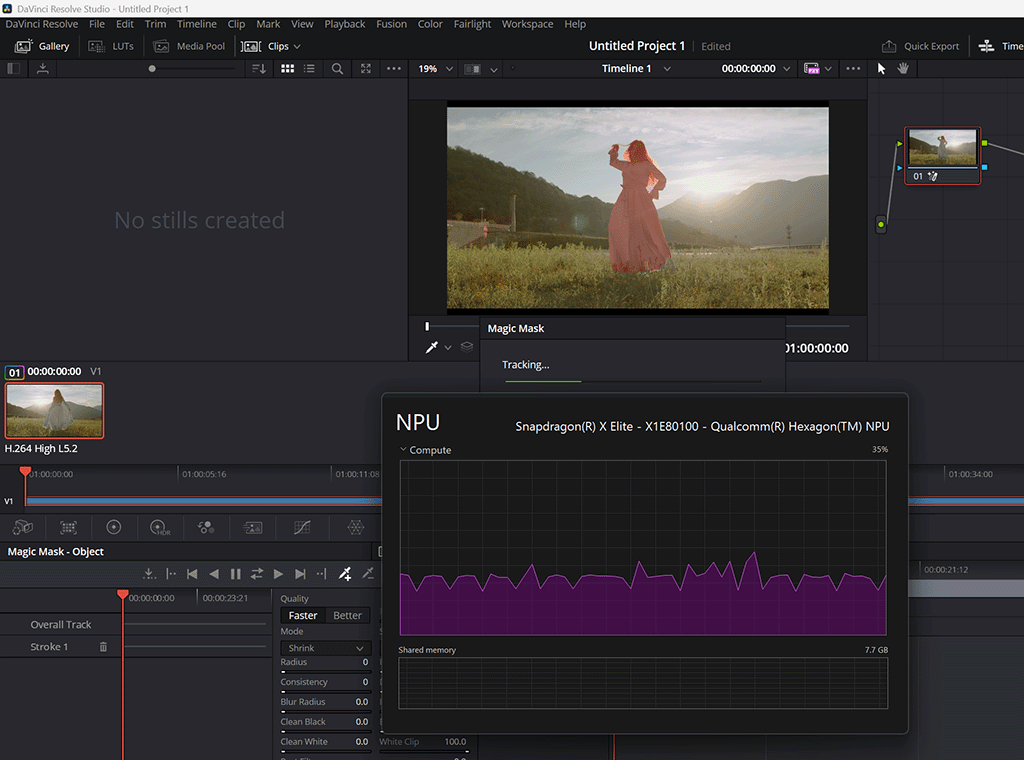This screenshot has width=1024, height=760.
Task: Expand the Clips filter dropdown arrow
Action: tap(297, 46)
